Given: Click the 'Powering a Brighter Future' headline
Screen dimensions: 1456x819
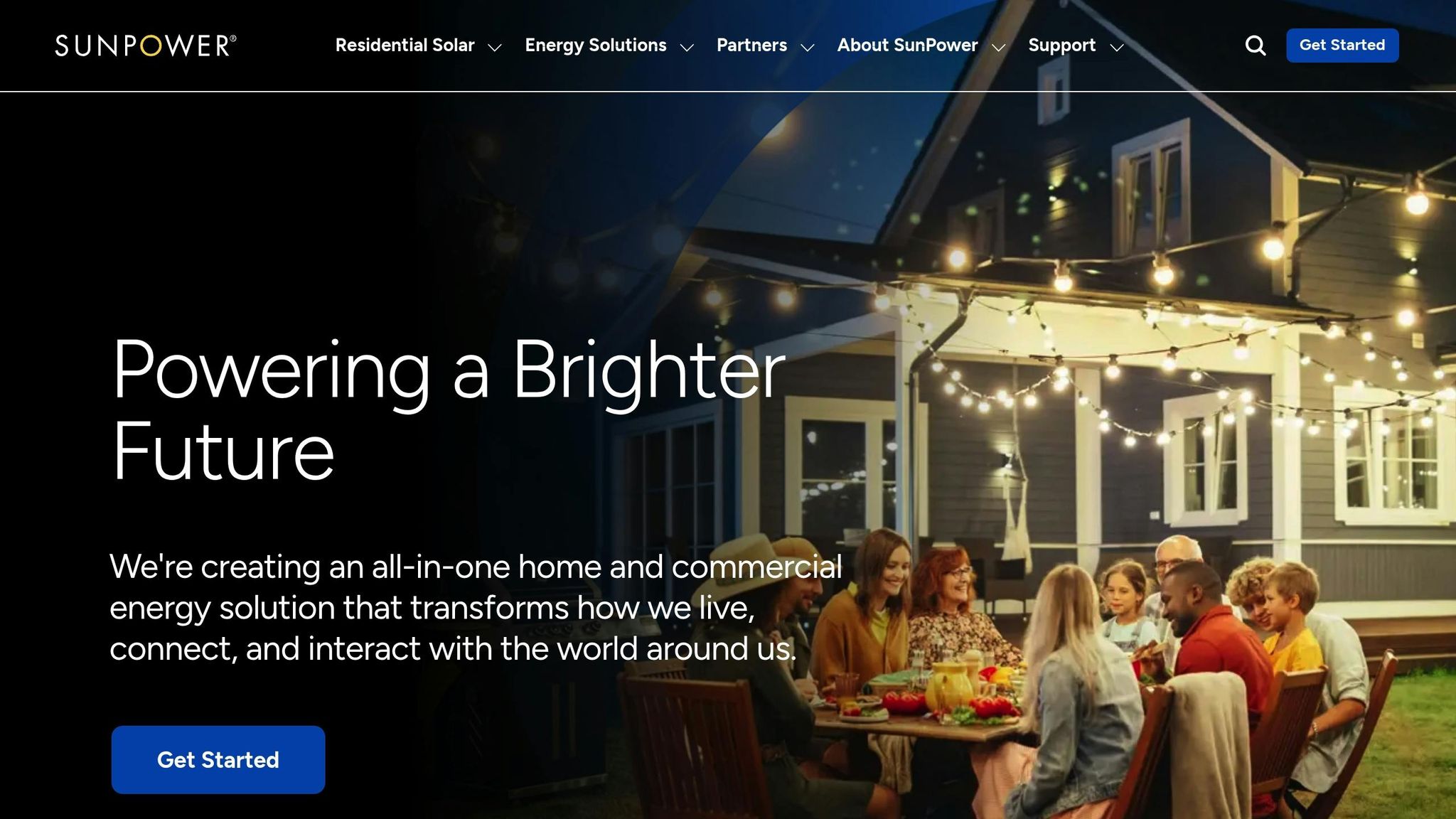Looking at the screenshot, I should (x=449, y=409).
